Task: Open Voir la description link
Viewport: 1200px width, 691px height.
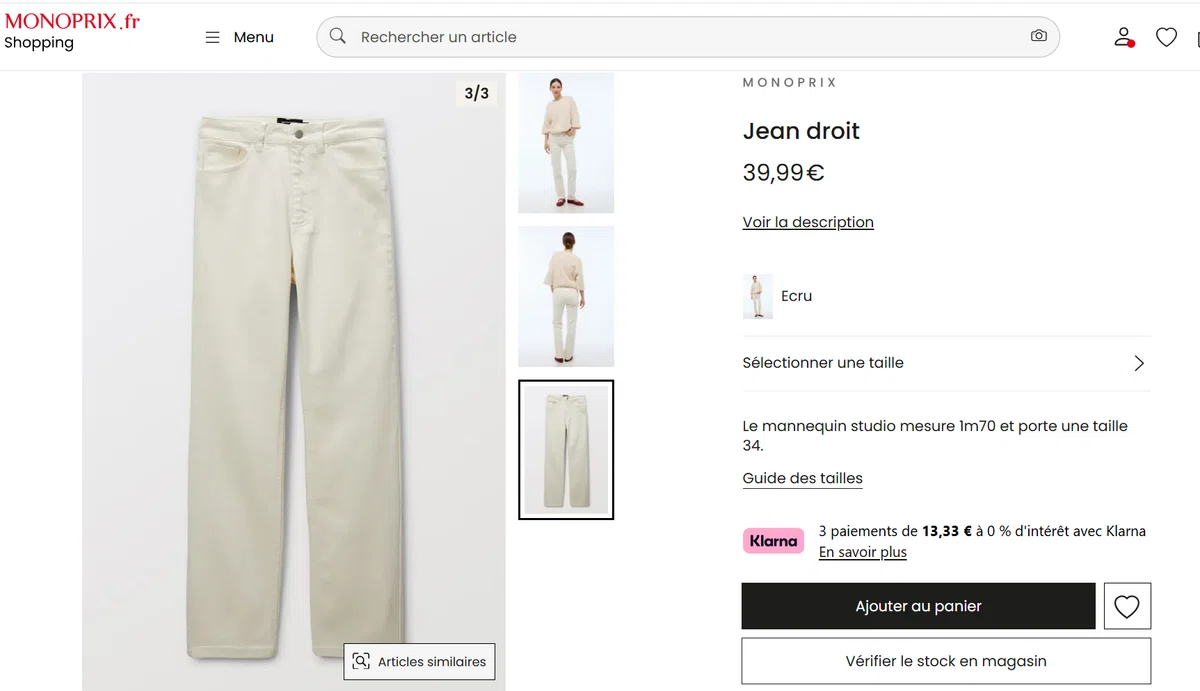Action: 808,222
